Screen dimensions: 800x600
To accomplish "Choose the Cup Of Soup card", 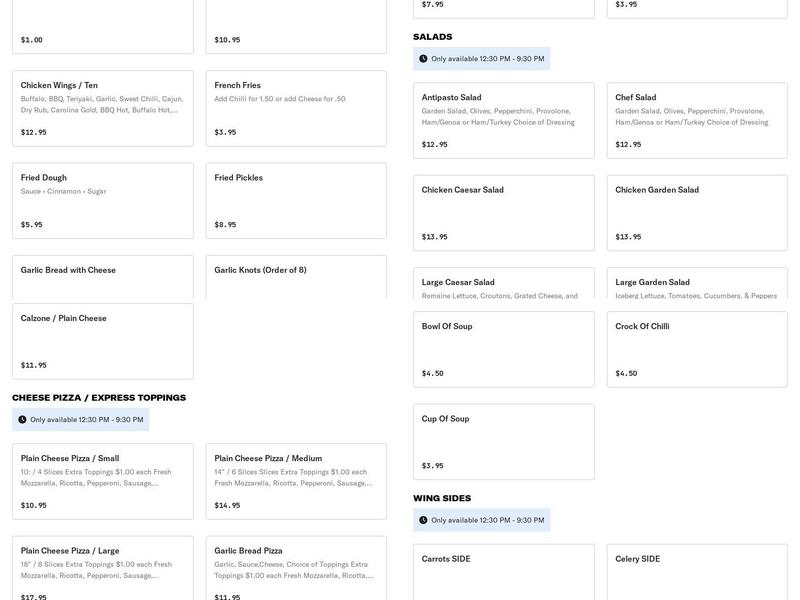I will [x=503, y=441].
